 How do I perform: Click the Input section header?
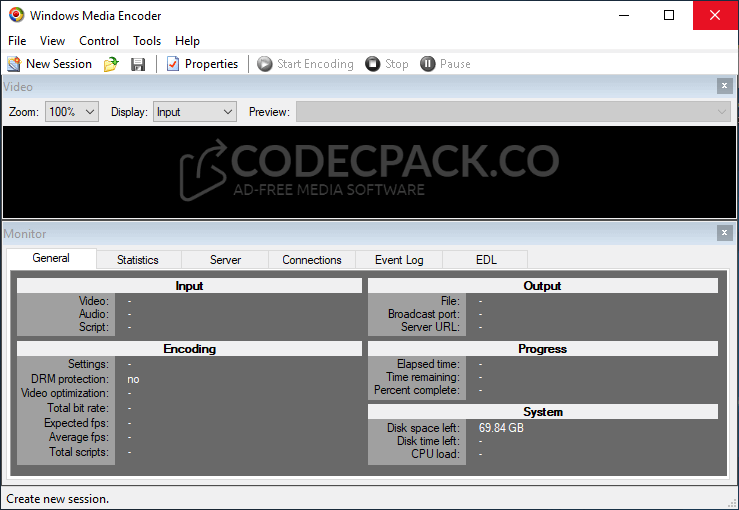189,286
